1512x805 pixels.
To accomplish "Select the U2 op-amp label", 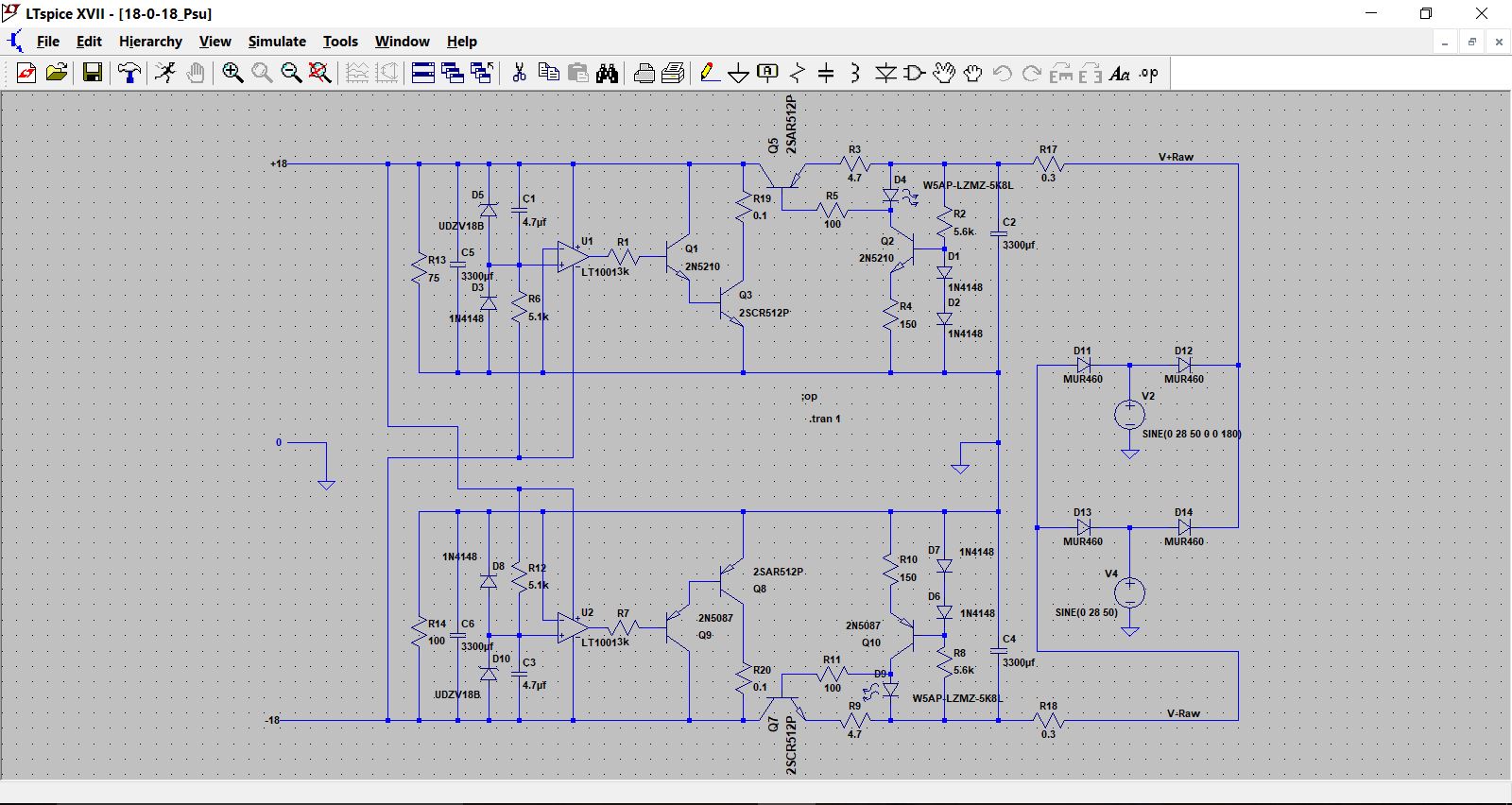I will (587, 612).
